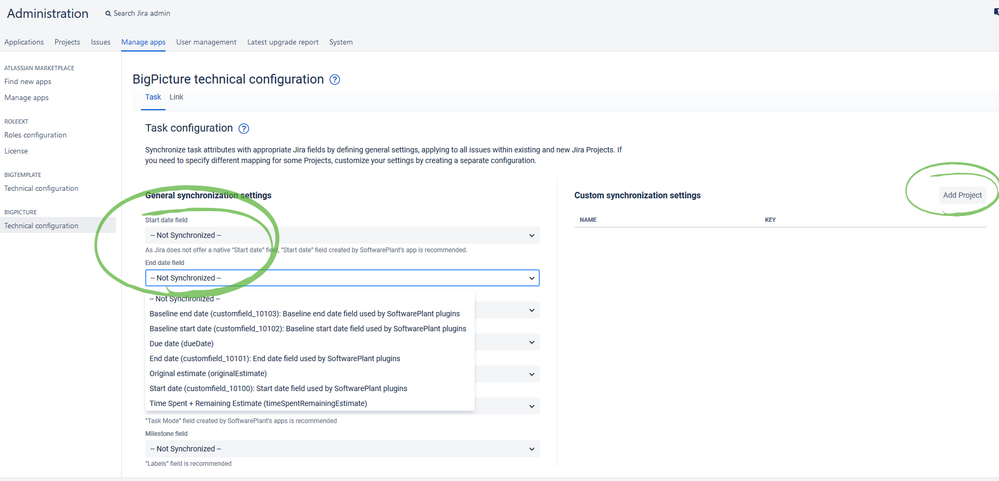Open Roles configuration in sidebar

pyautogui.click(x=36, y=135)
